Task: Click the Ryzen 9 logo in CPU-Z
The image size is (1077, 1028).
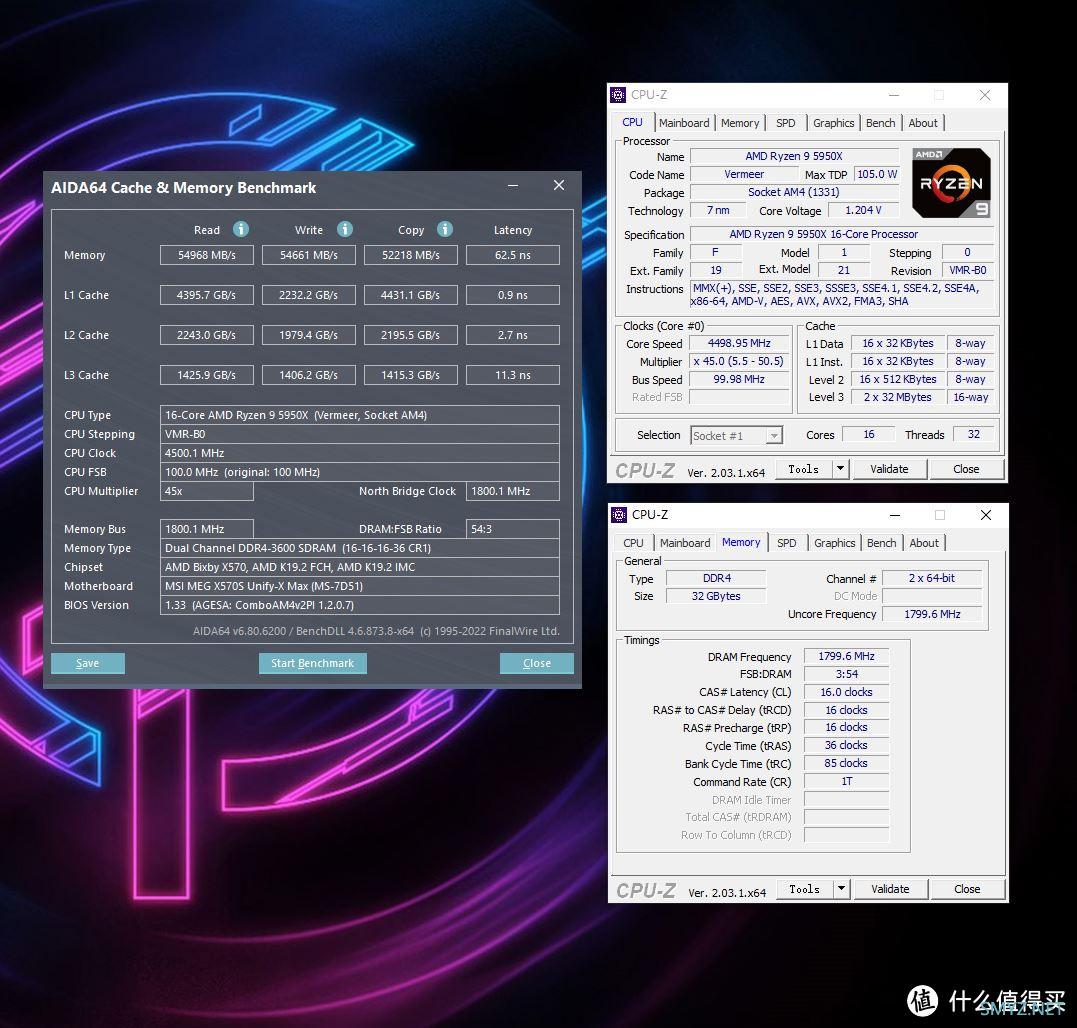Action: (951, 183)
